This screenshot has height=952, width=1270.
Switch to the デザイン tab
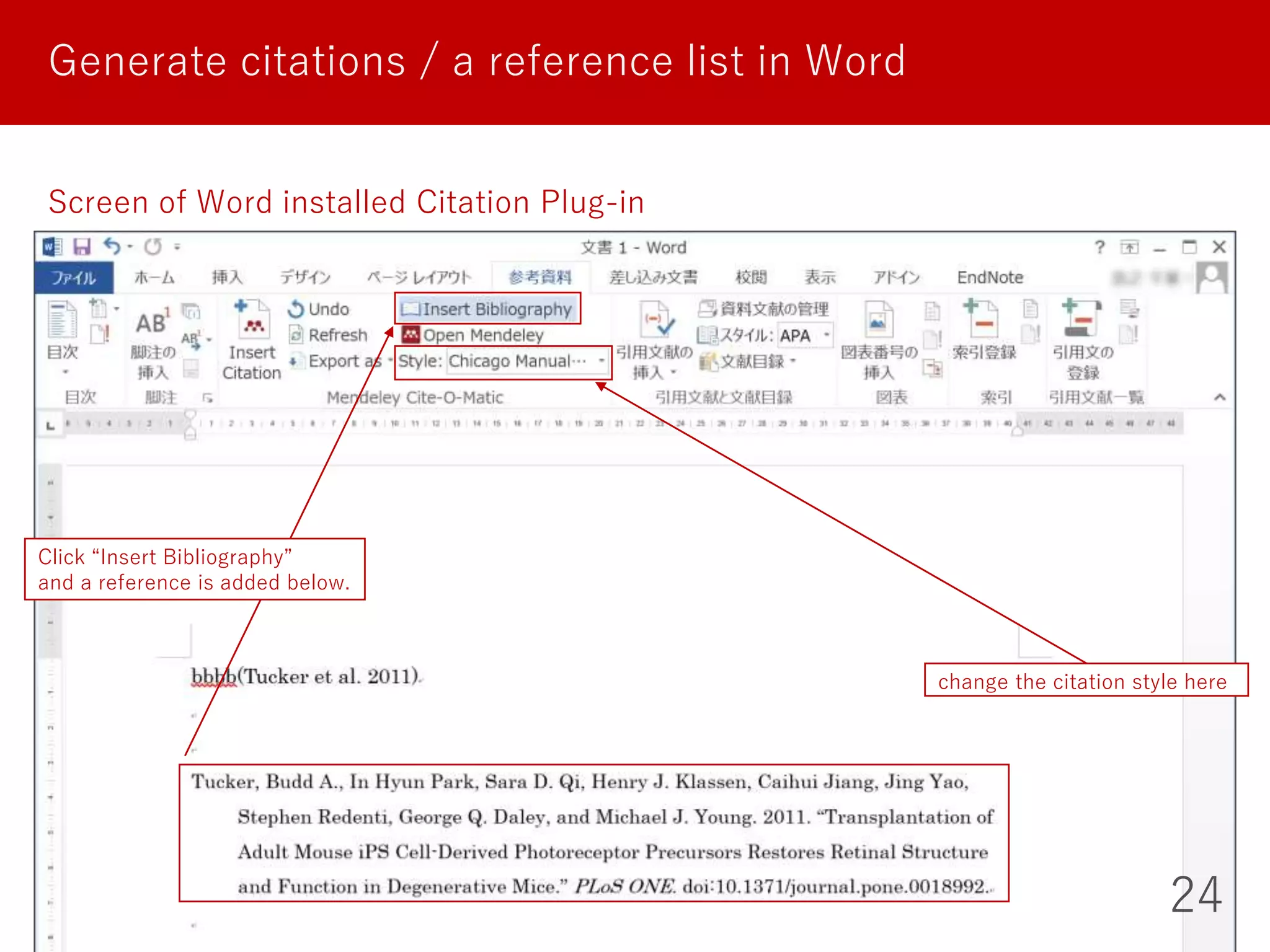[x=305, y=277]
